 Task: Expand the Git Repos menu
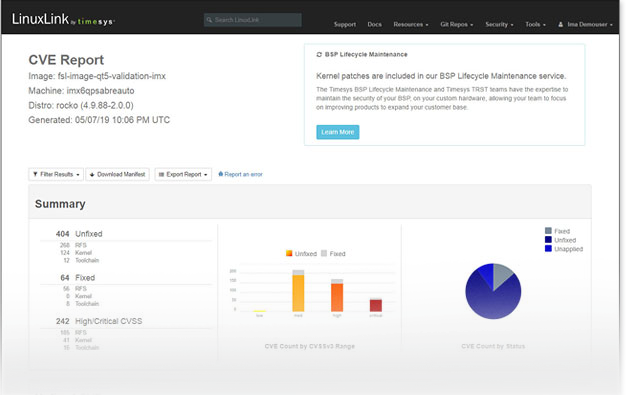(x=457, y=24)
